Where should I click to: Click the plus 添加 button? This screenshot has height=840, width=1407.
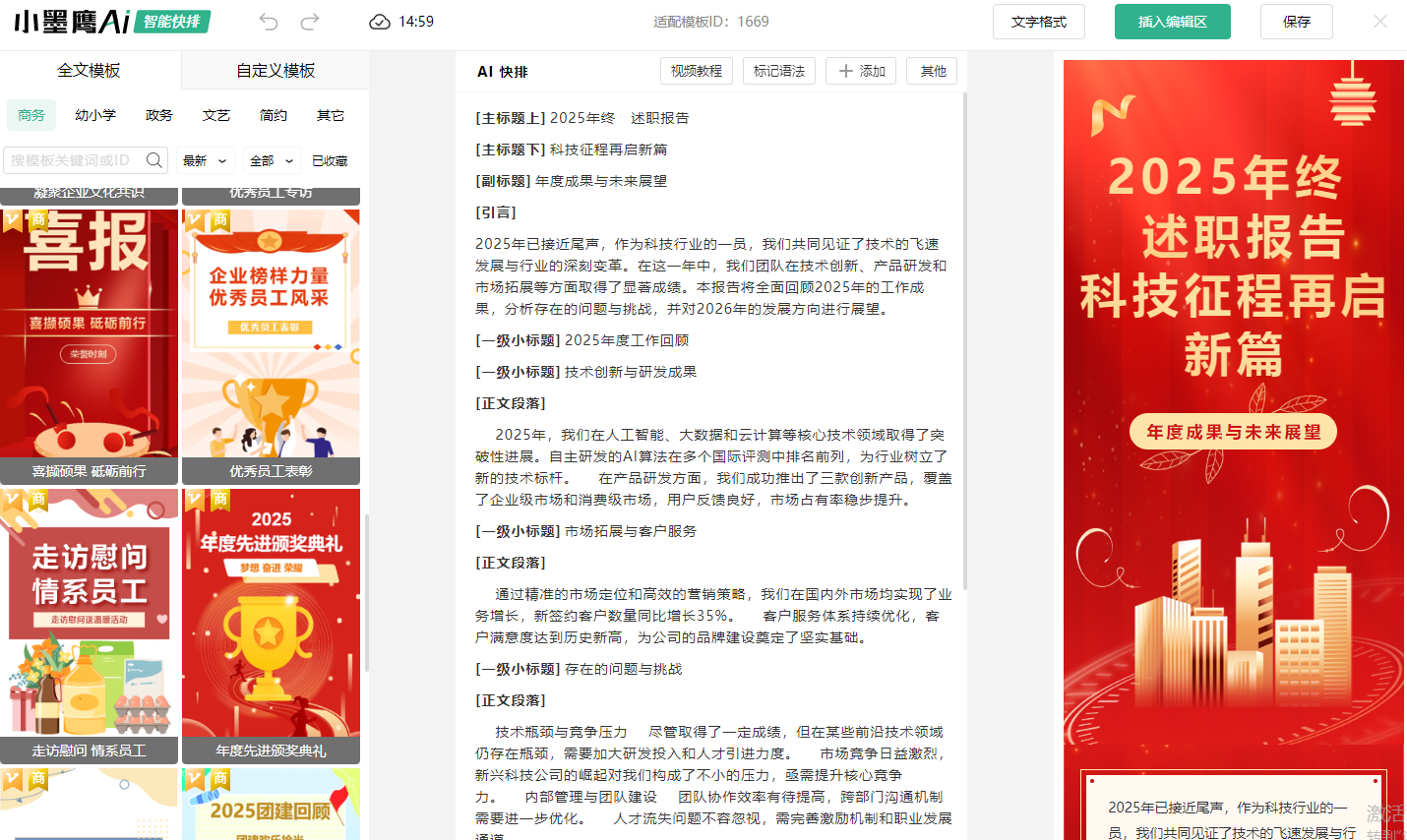coord(861,71)
